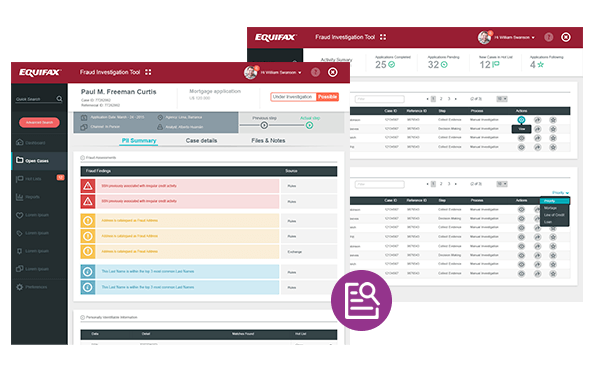Screen dimensions: 595x365
Task: Click Filter input above upper table
Action: click(379, 99)
